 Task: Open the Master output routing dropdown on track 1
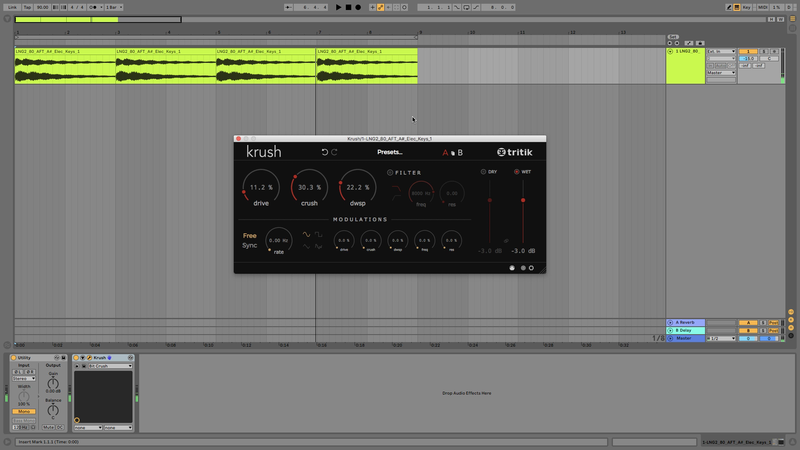(721, 73)
